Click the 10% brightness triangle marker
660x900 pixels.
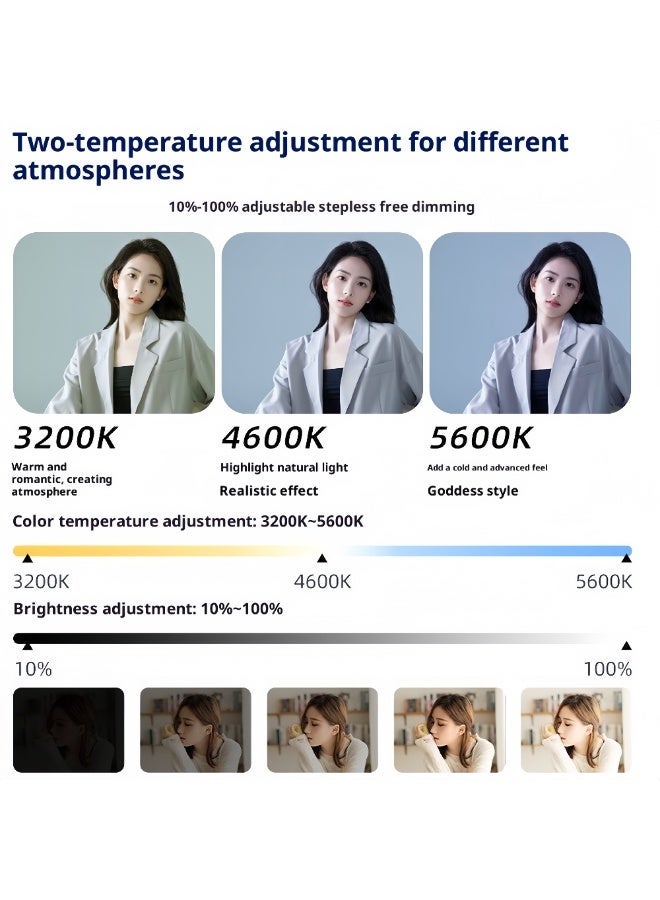point(28,646)
